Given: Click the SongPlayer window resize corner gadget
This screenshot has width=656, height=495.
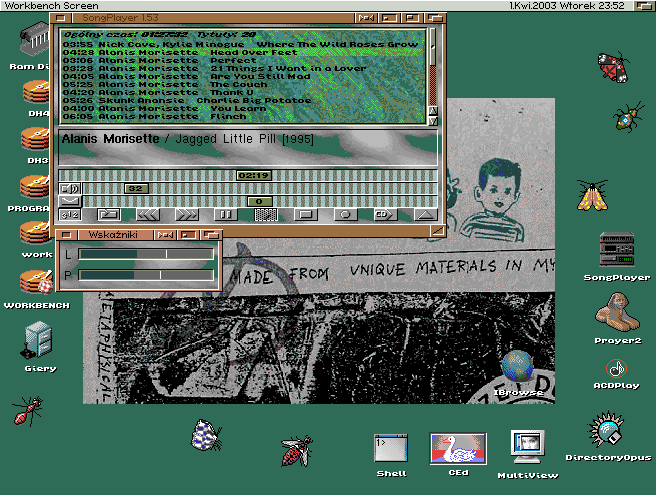Looking at the screenshot, I should point(438,231).
